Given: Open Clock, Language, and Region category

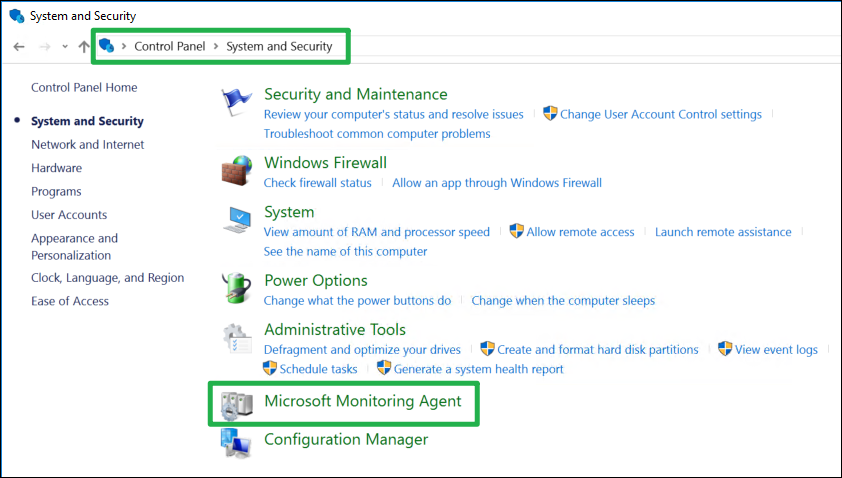Looking at the screenshot, I should [107, 278].
